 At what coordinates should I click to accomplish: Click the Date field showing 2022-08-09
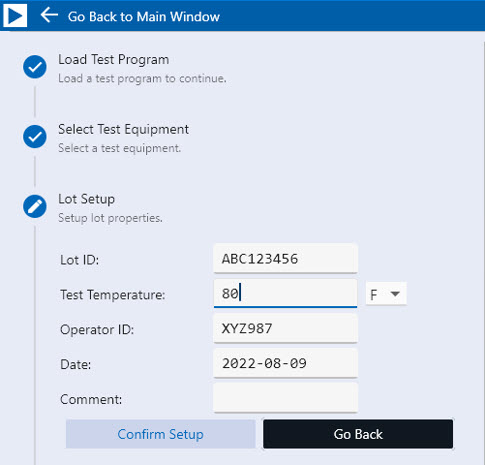tap(285, 363)
